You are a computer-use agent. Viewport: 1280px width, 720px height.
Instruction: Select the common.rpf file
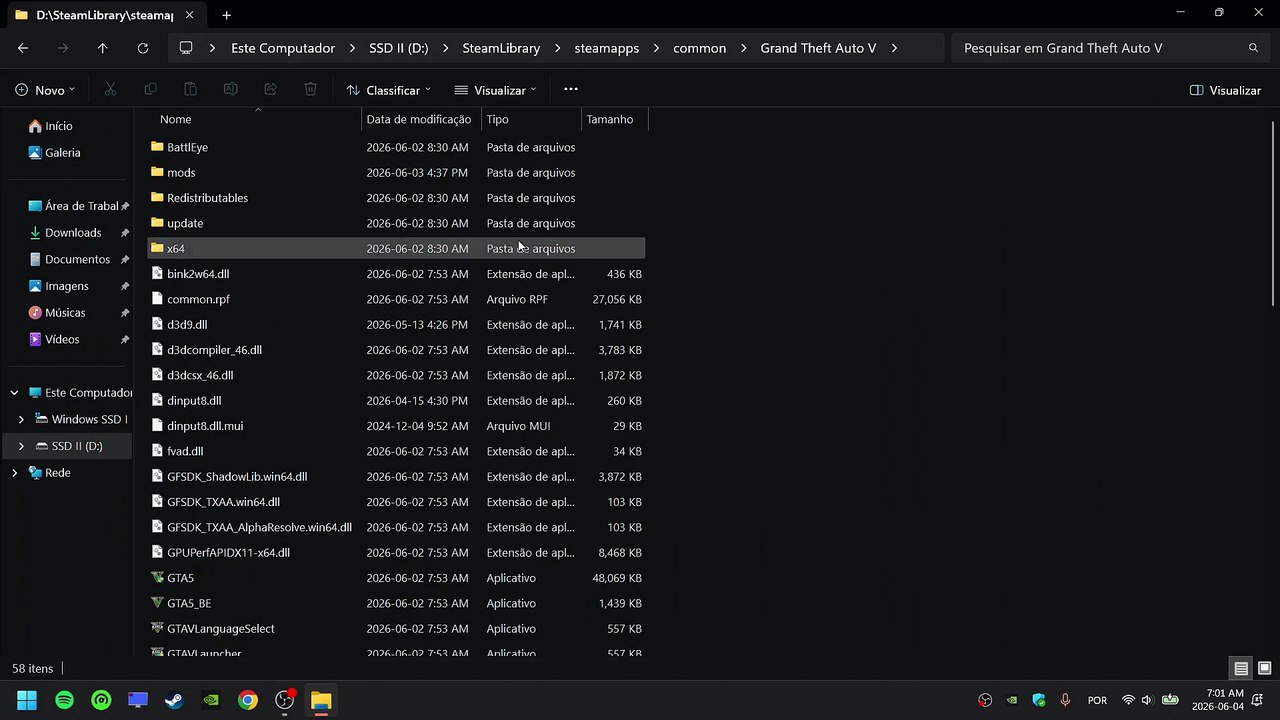(396, 299)
